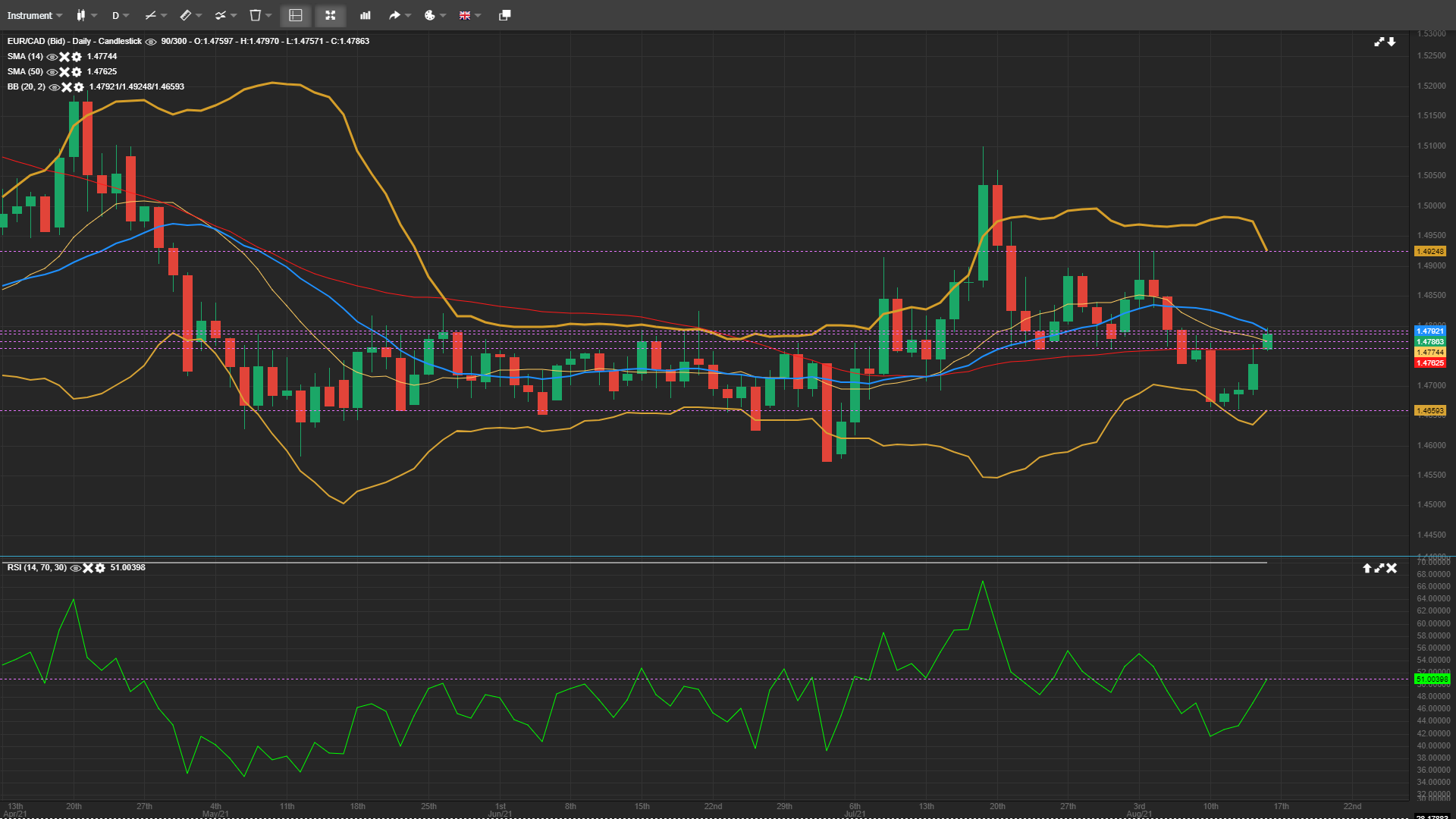Remove the RSI indicator with X

click(x=88, y=568)
